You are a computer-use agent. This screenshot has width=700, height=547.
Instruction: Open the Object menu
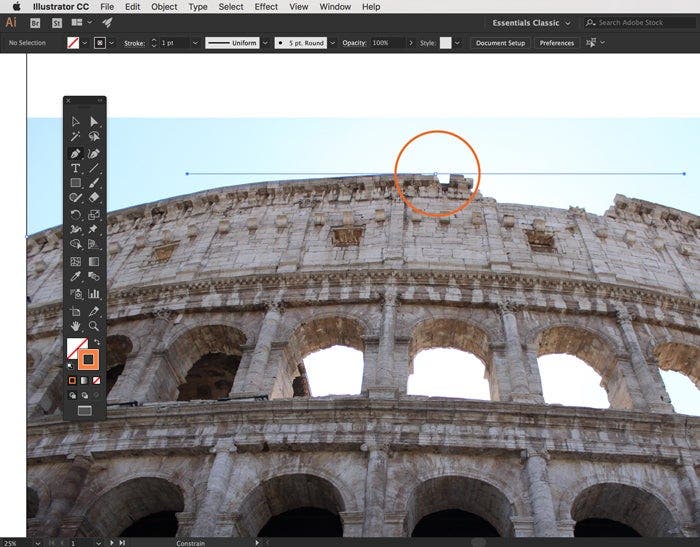pyautogui.click(x=164, y=6)
